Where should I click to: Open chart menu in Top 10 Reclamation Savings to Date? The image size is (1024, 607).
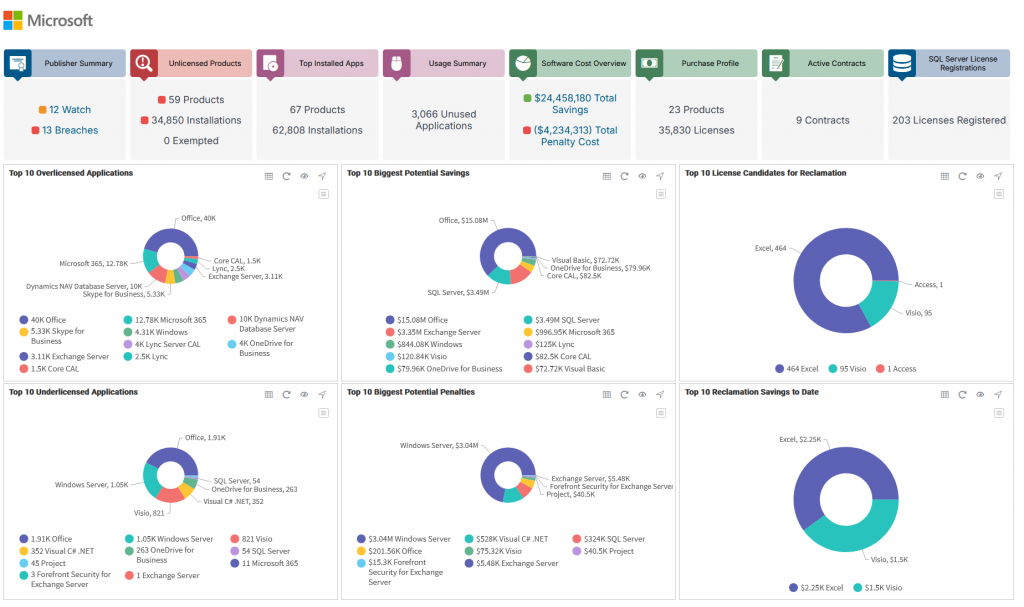[999, 412]
